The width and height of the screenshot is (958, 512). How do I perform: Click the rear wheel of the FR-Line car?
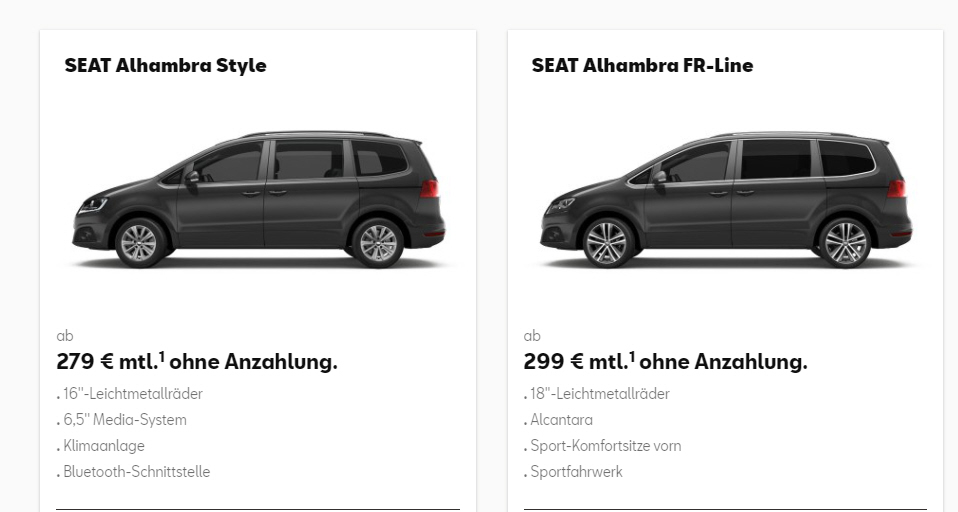(x=844, y=243)
